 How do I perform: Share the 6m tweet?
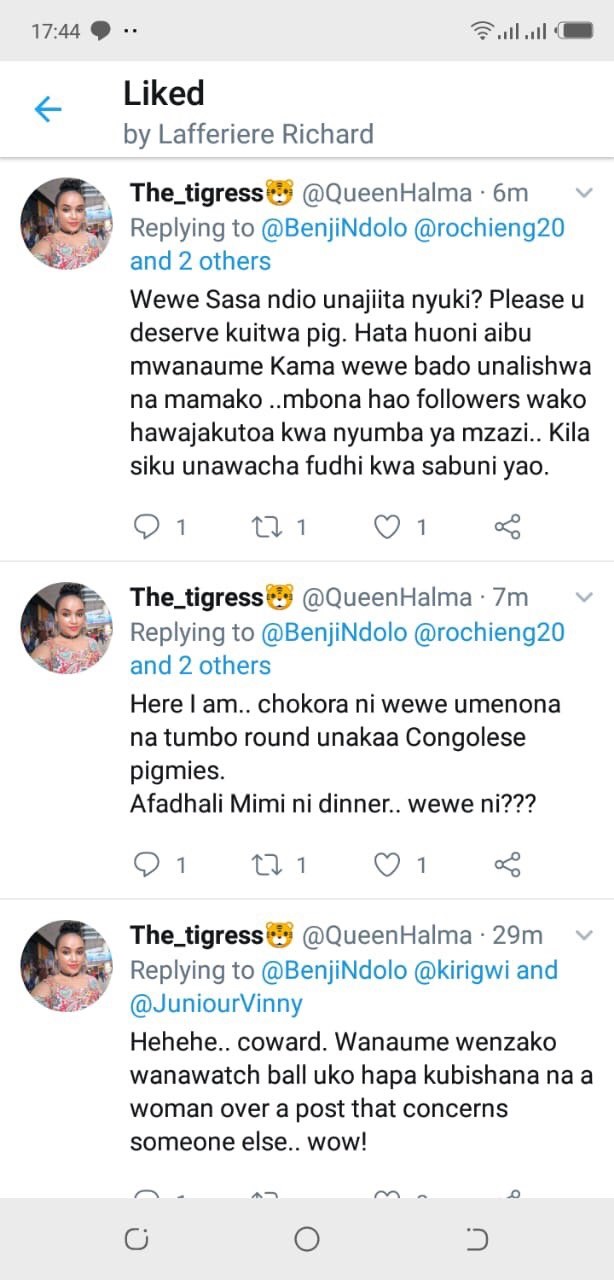click(508, 527)
